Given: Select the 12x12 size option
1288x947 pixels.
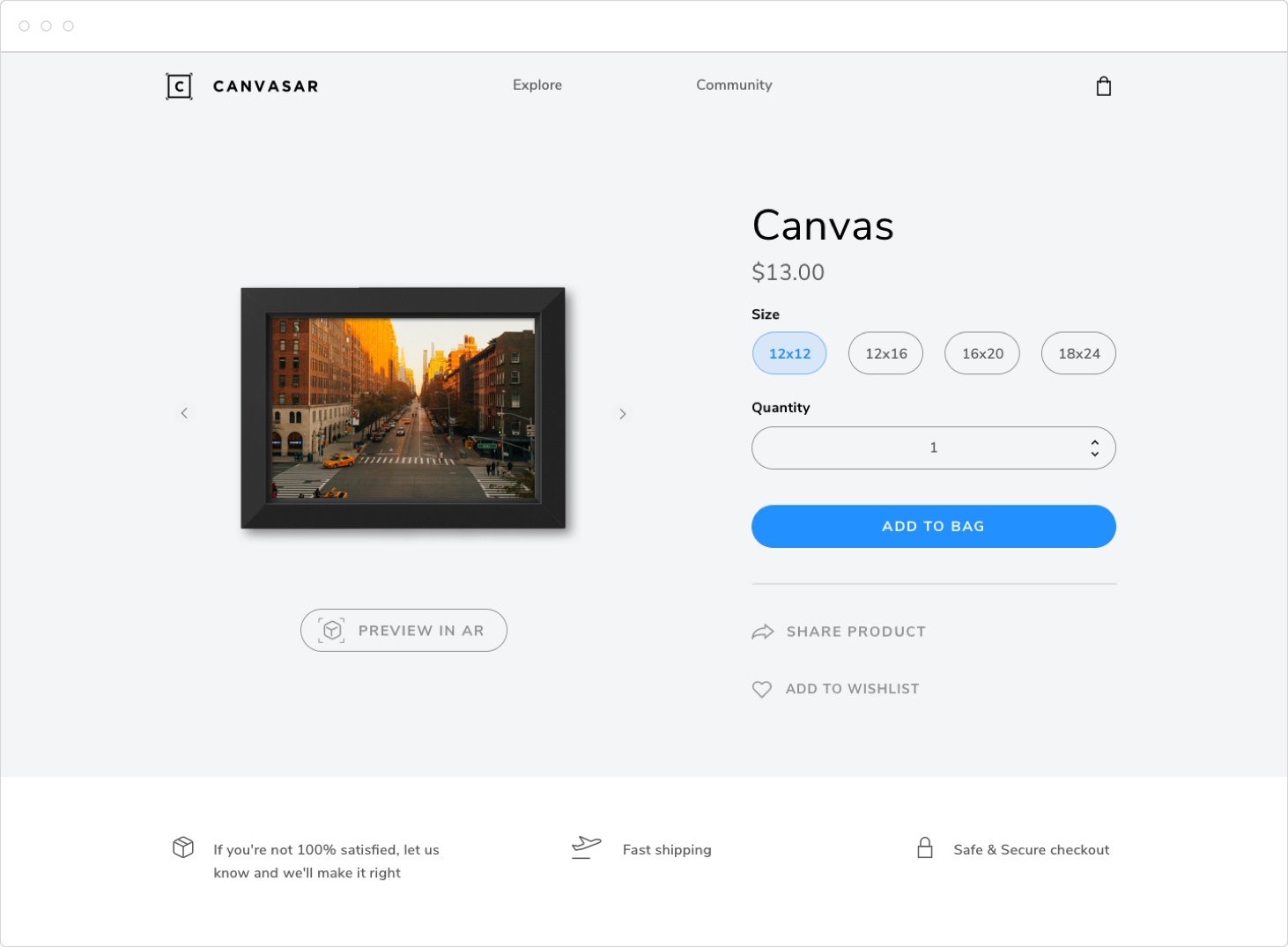Looking at the screenshot, I should (789, 353).
